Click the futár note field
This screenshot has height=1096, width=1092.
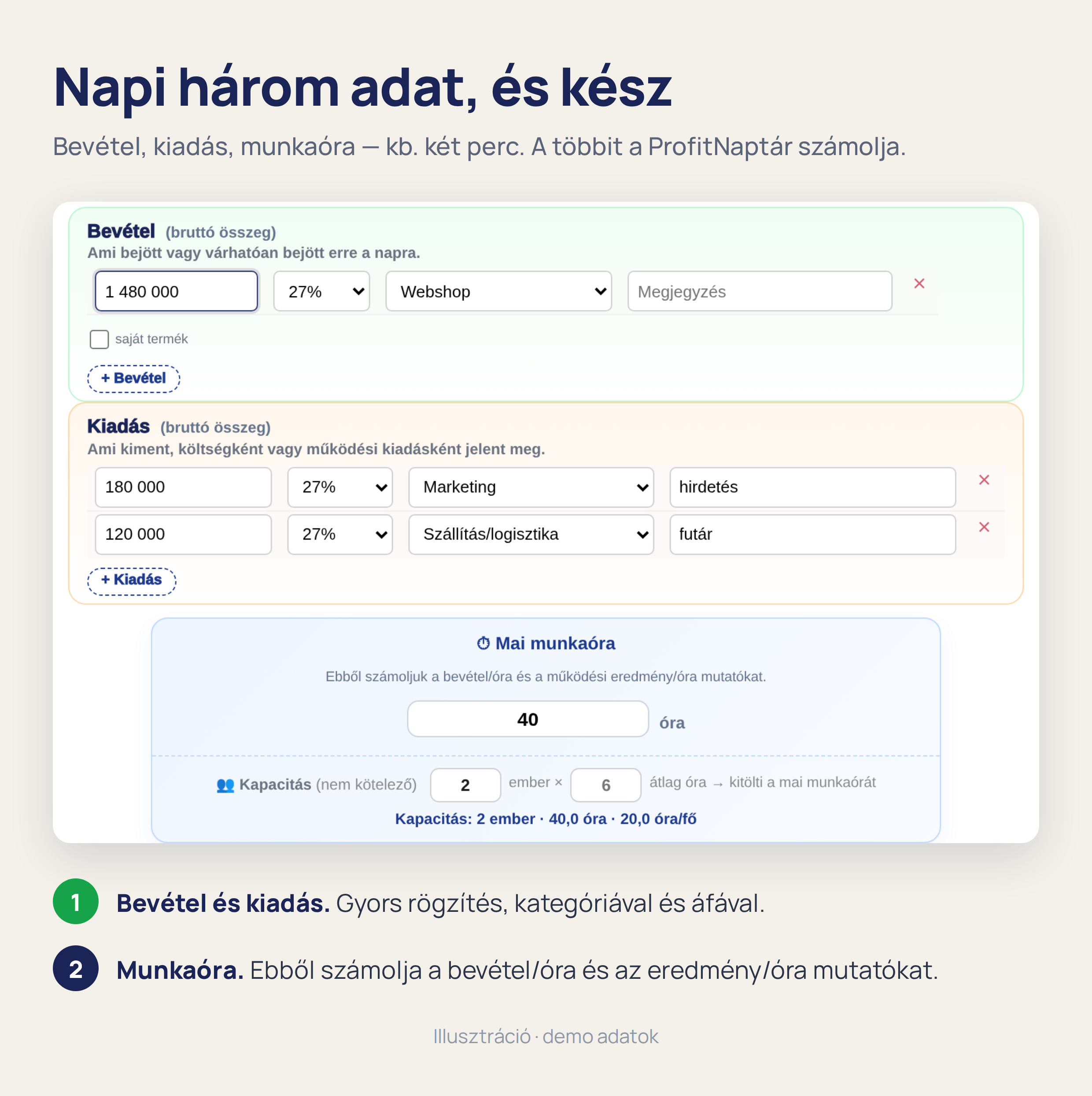point(812,534)
